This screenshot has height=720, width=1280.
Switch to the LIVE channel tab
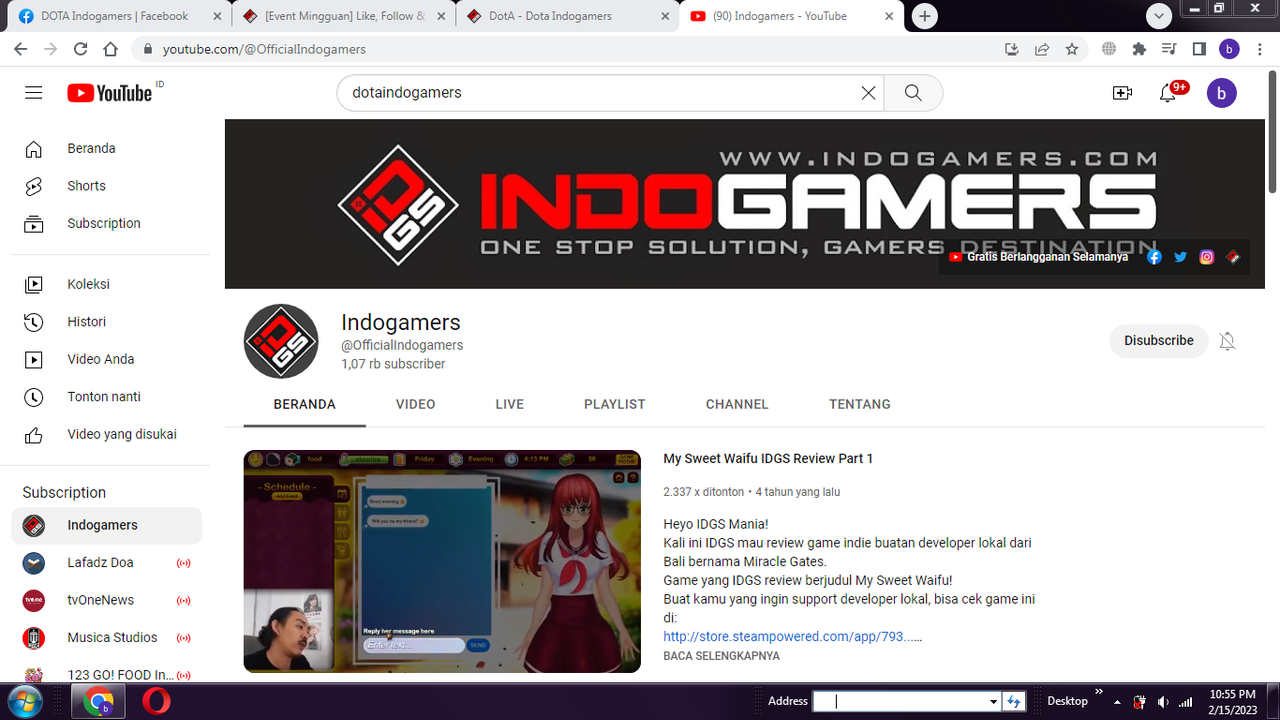click(510, 405)
